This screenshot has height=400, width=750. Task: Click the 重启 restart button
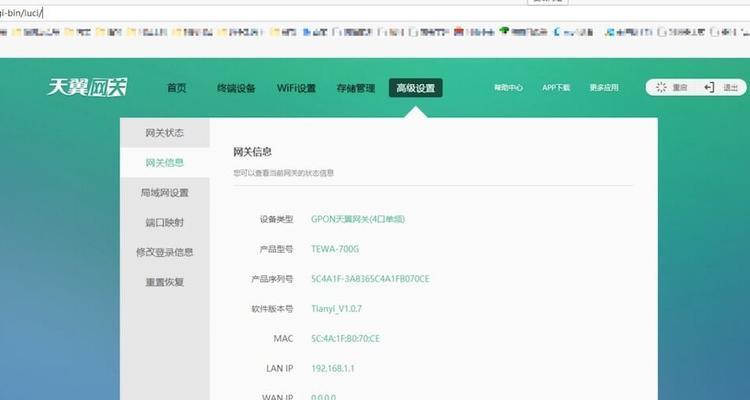(672, 88)
